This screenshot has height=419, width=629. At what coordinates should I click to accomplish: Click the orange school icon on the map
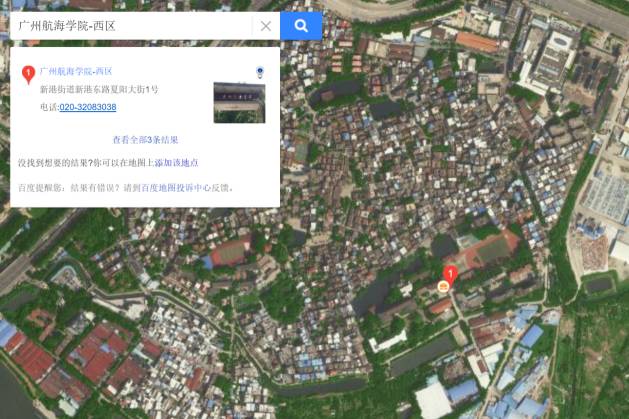[443, 286]
